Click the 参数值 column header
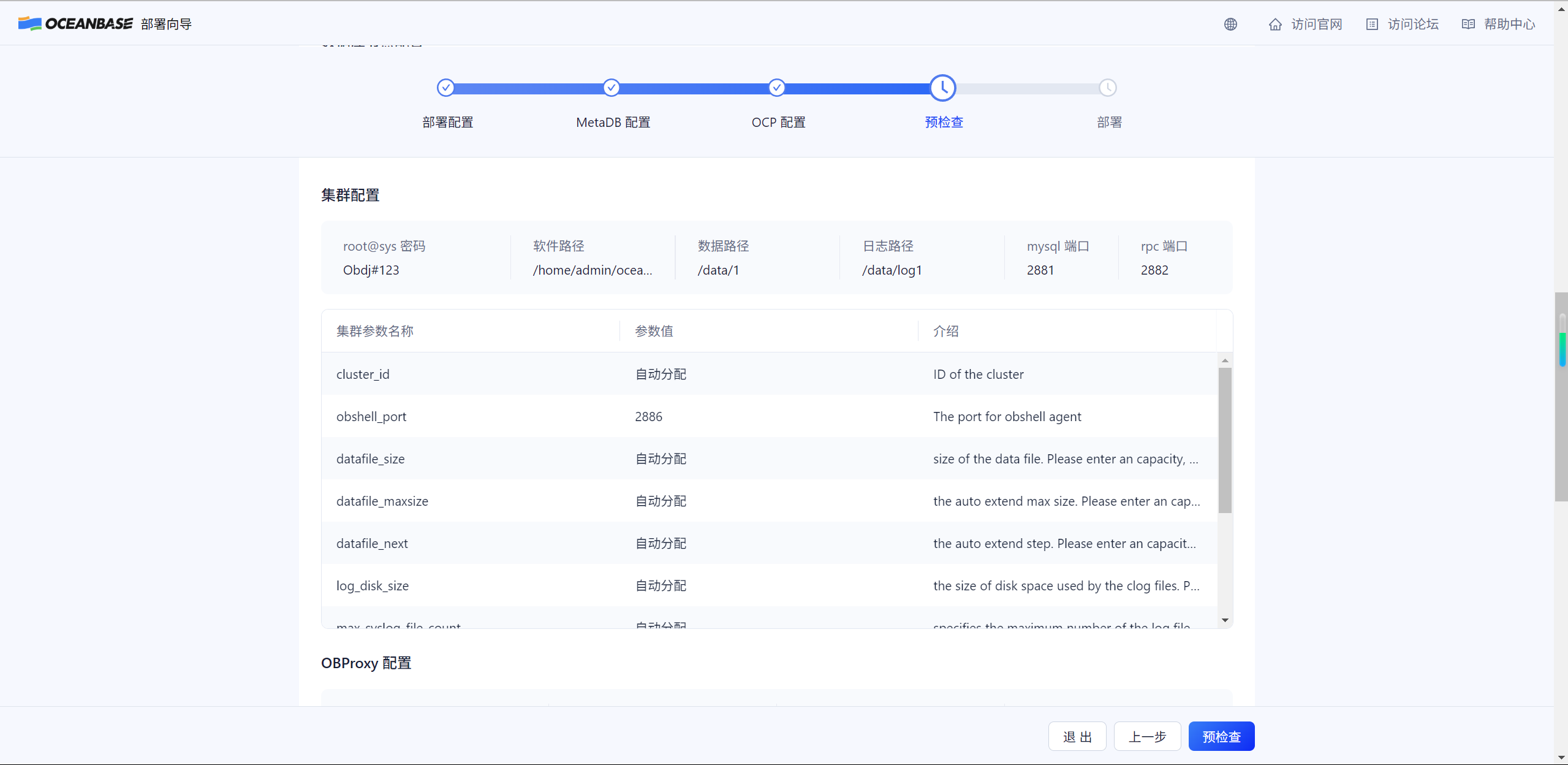Viewport: 1568px width, 765px height. tap(654, 331)
